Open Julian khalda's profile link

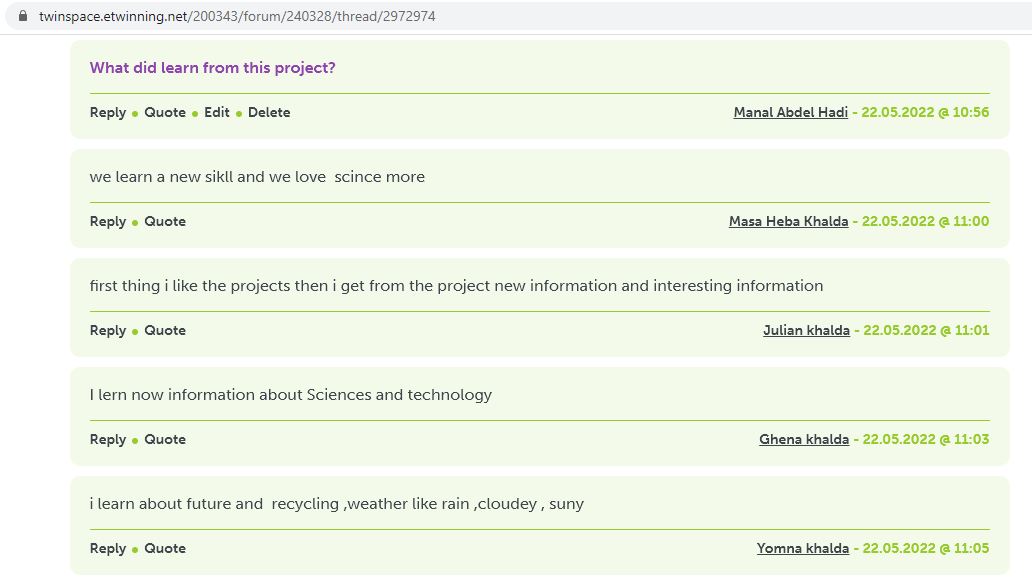click(806, 330)
